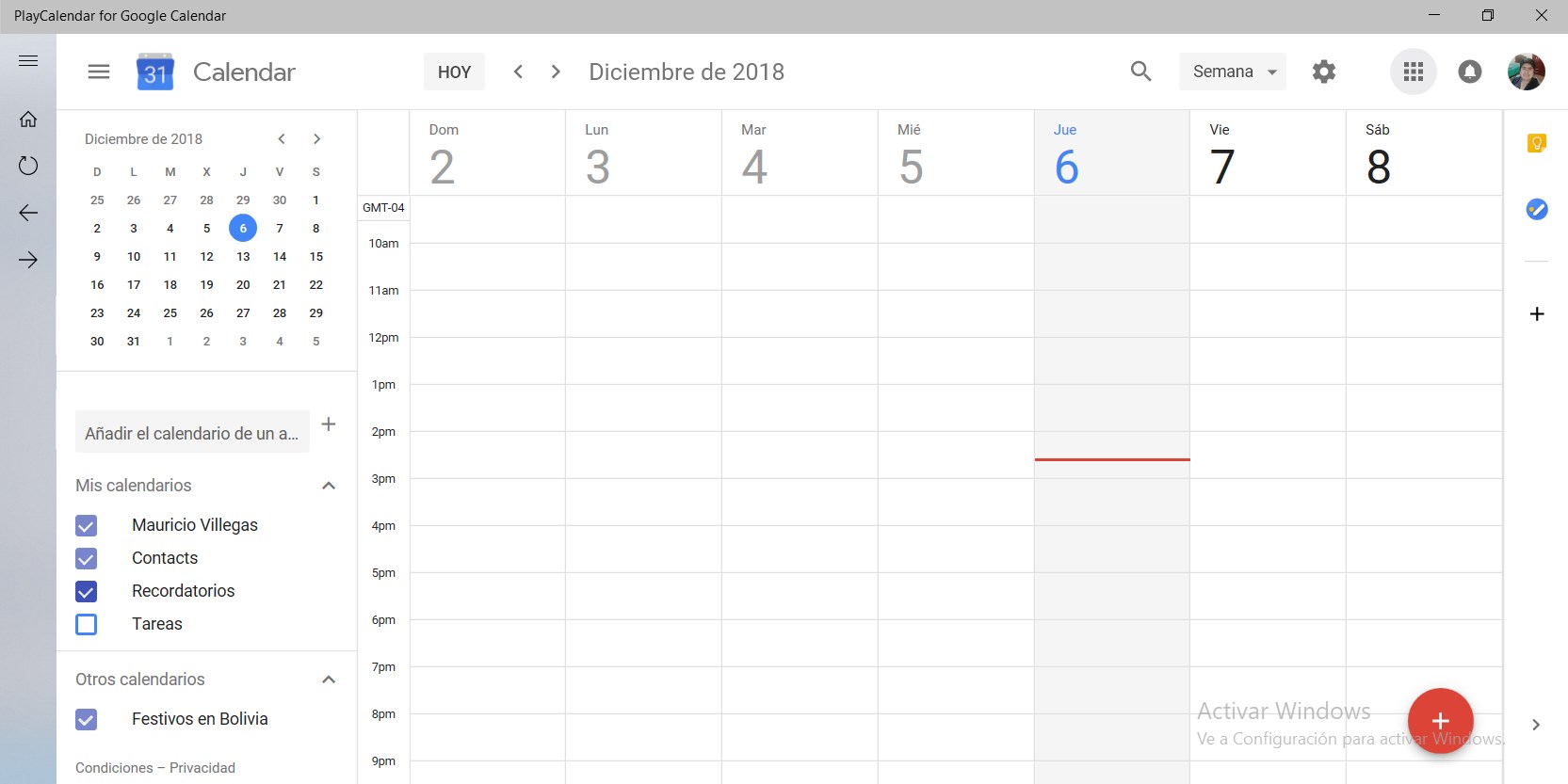Open the Privacidad link
Viewport: 1568px width, 784px height.
202,768
